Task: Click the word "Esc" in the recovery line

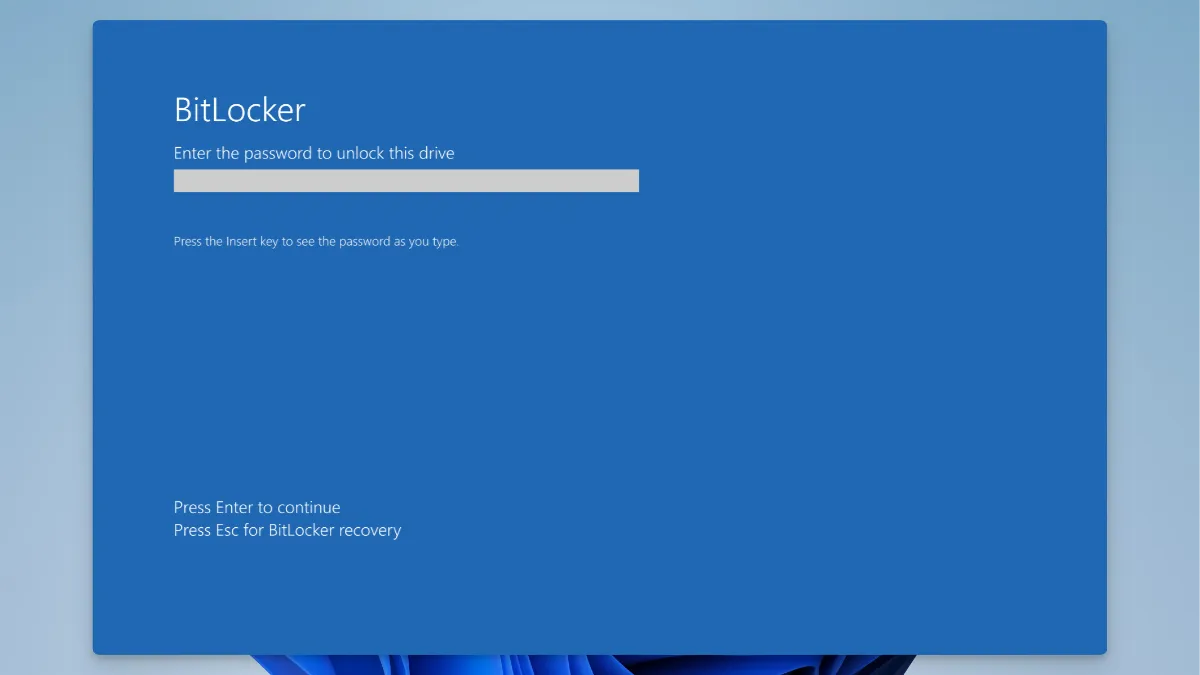Action: click(x=227, y=530)
